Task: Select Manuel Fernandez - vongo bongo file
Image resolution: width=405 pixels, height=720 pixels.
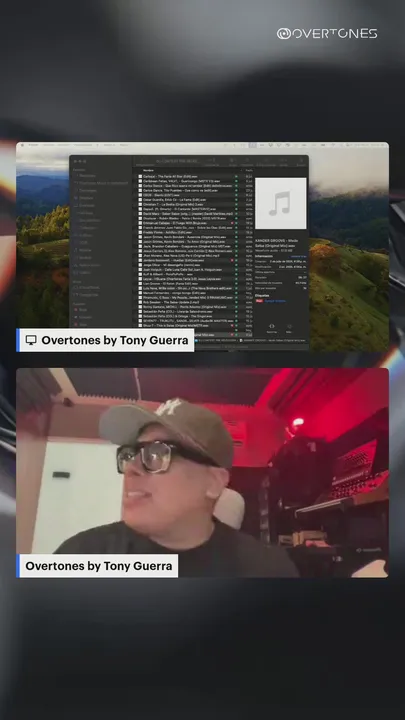Action: tap(195, 292)
